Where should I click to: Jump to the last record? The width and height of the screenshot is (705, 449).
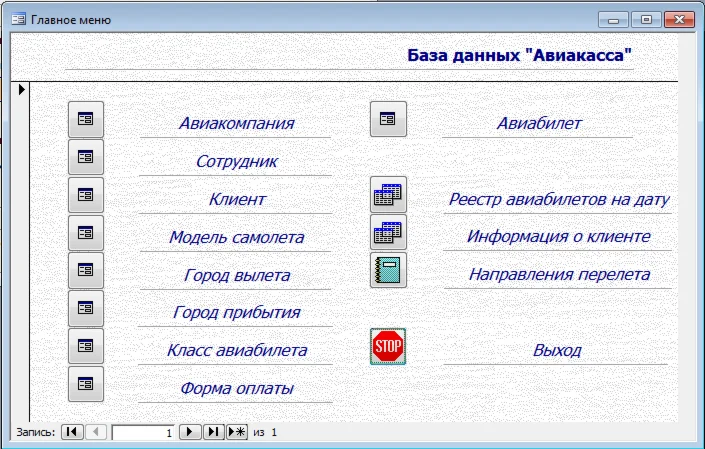click(213, 432)
